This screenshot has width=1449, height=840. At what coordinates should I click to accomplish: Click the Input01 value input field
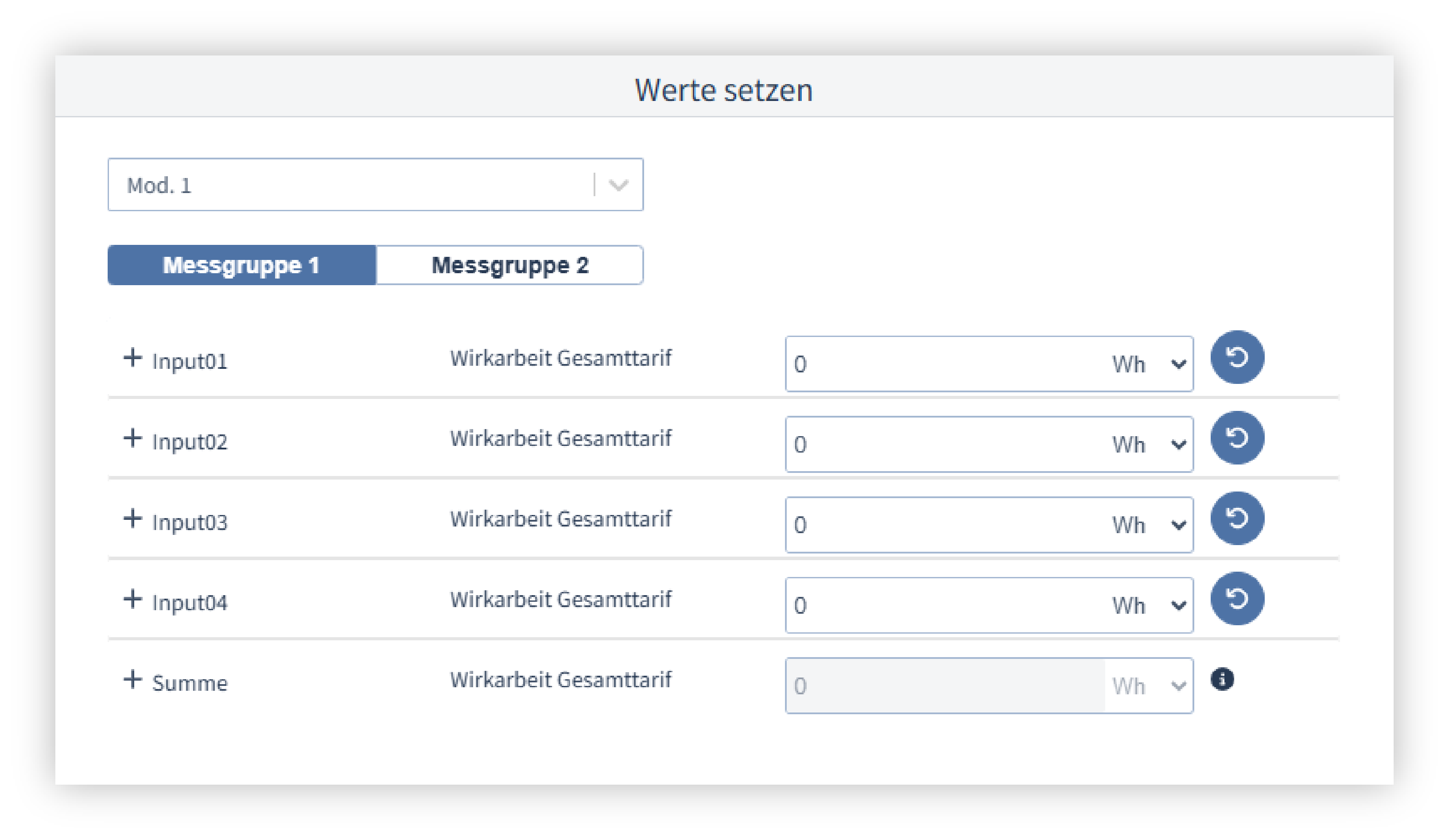point(943,364)
